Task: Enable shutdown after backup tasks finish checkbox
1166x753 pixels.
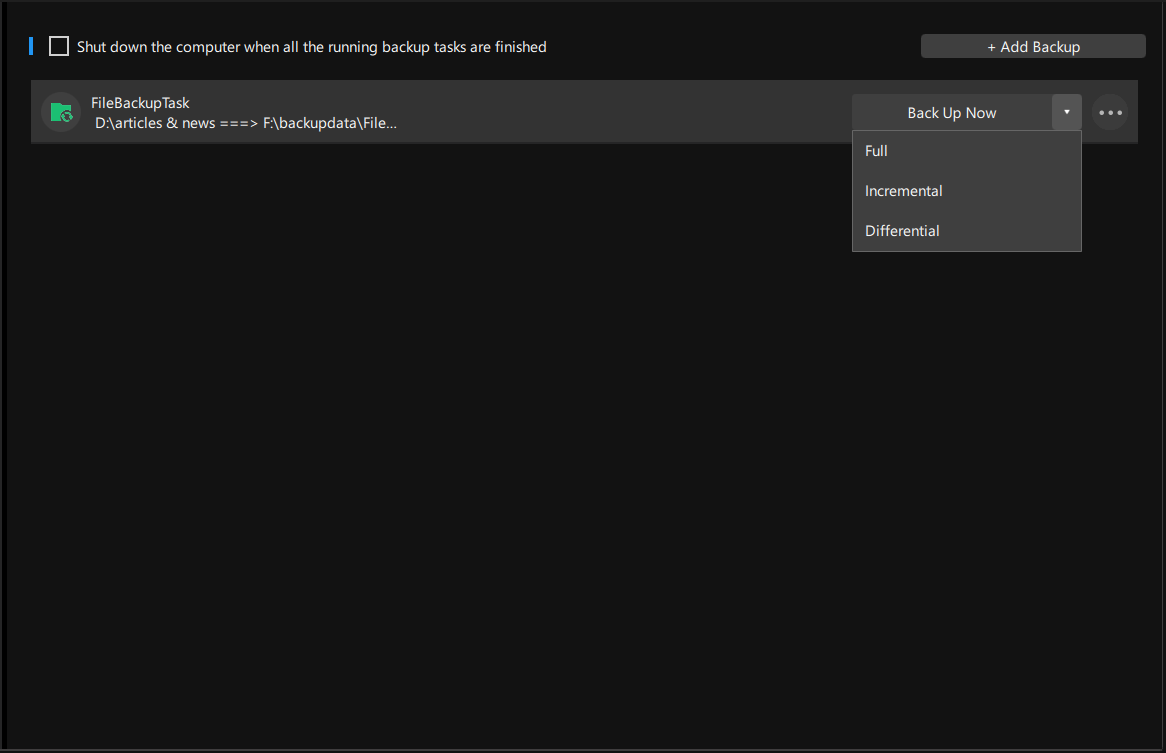Action: click(x=59, y=46)
